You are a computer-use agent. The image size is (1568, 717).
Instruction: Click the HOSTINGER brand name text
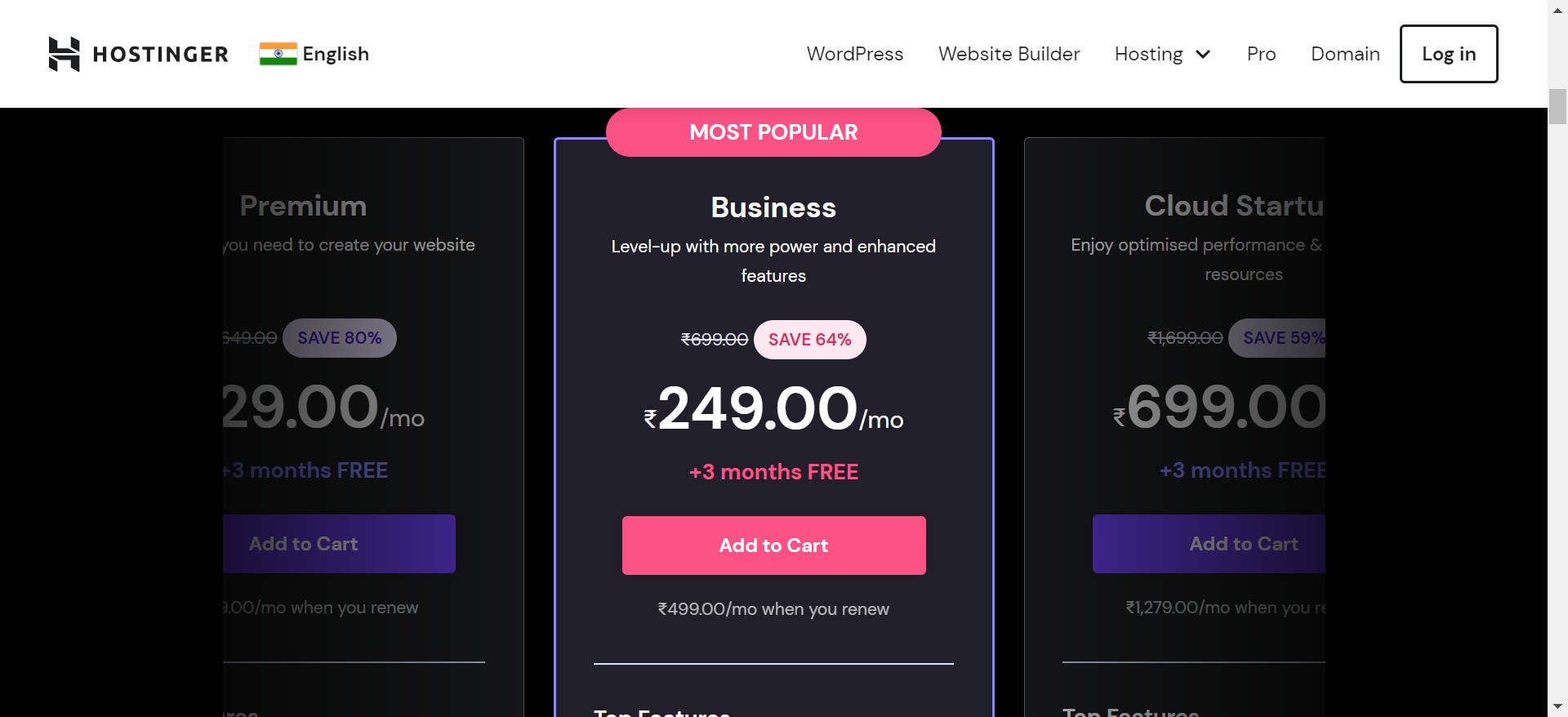click(161, 55)
